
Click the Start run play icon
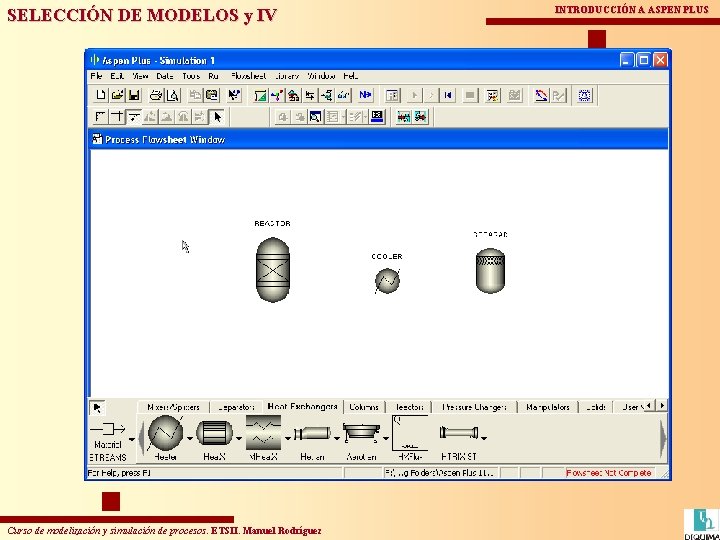(x=414, y=95)
